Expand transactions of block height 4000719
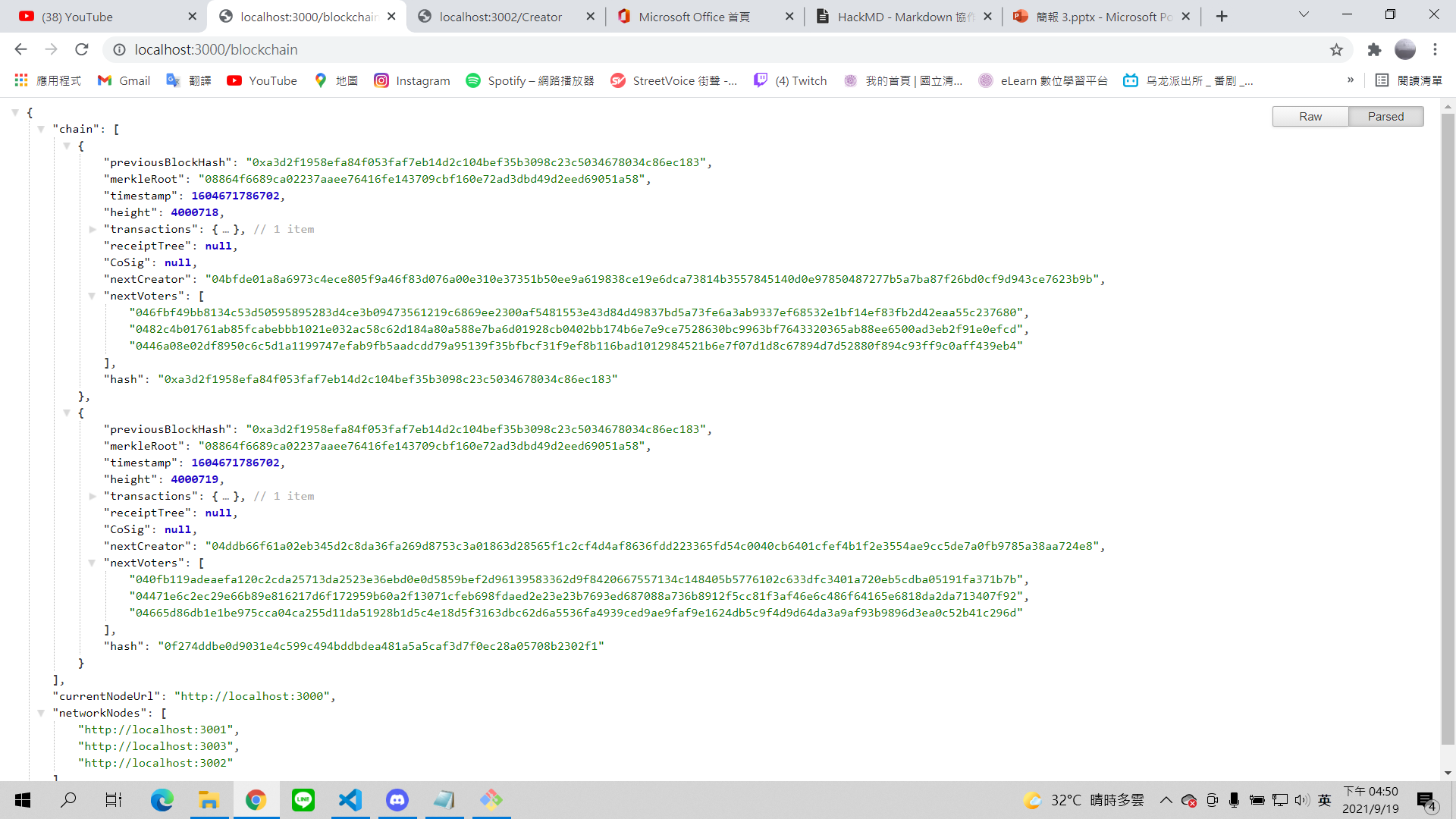This screenshot has height=819, width=1456. (x=93, y=496)
